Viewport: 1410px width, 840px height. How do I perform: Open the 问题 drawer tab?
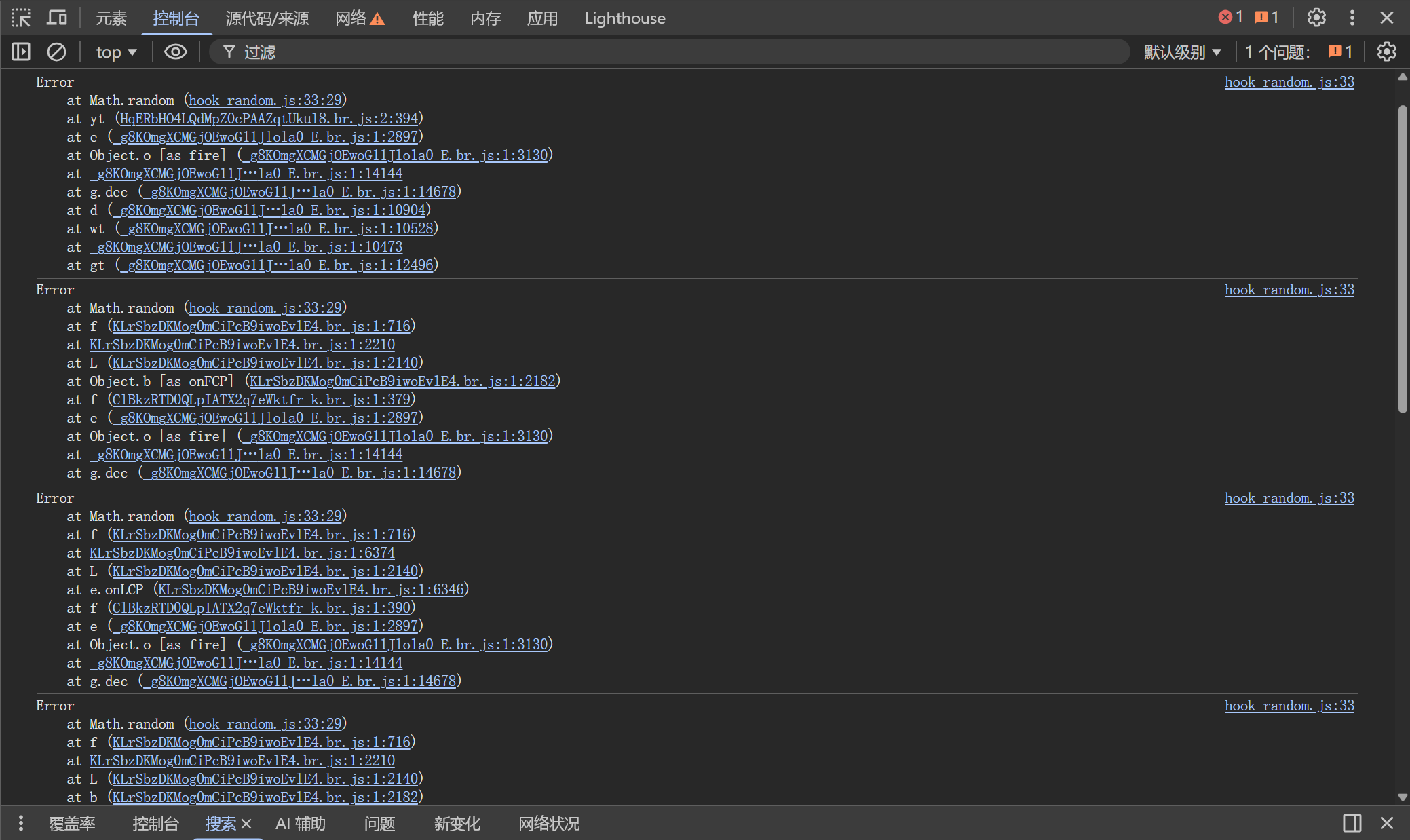pos(380,824)
